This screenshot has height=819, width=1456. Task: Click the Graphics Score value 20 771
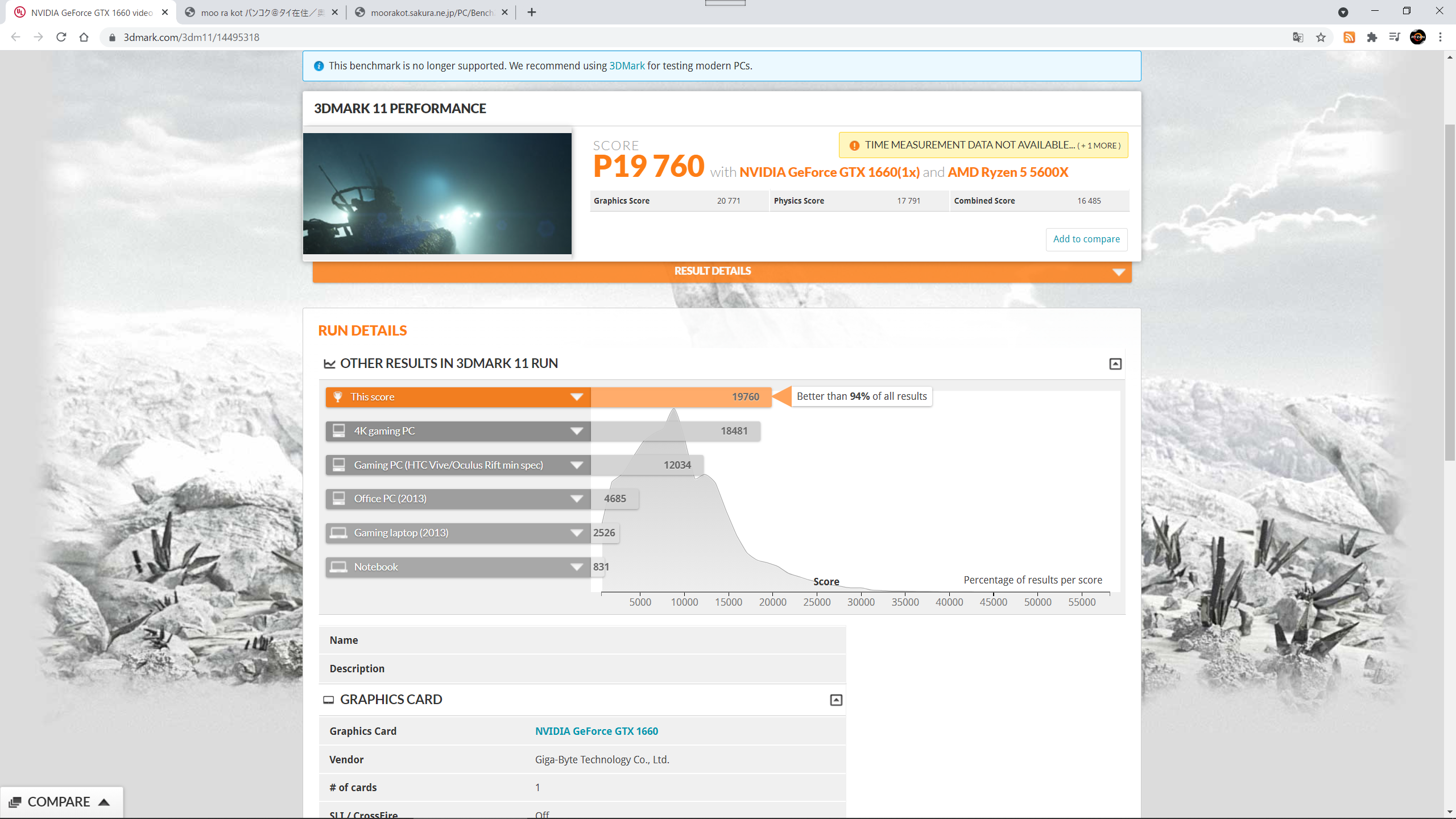(729, 201)
